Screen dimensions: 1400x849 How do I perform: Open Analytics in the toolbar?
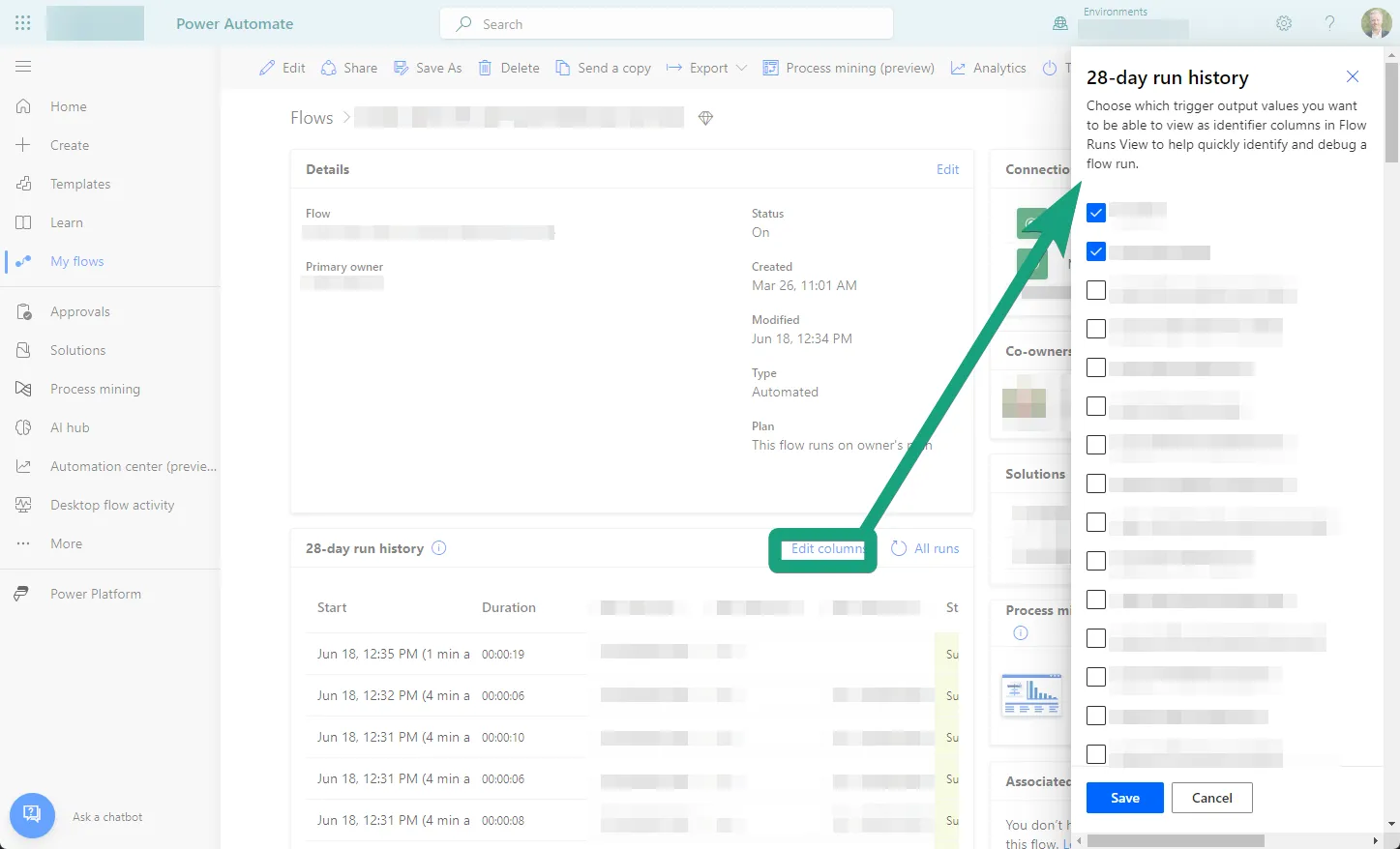tap(989, 68)
